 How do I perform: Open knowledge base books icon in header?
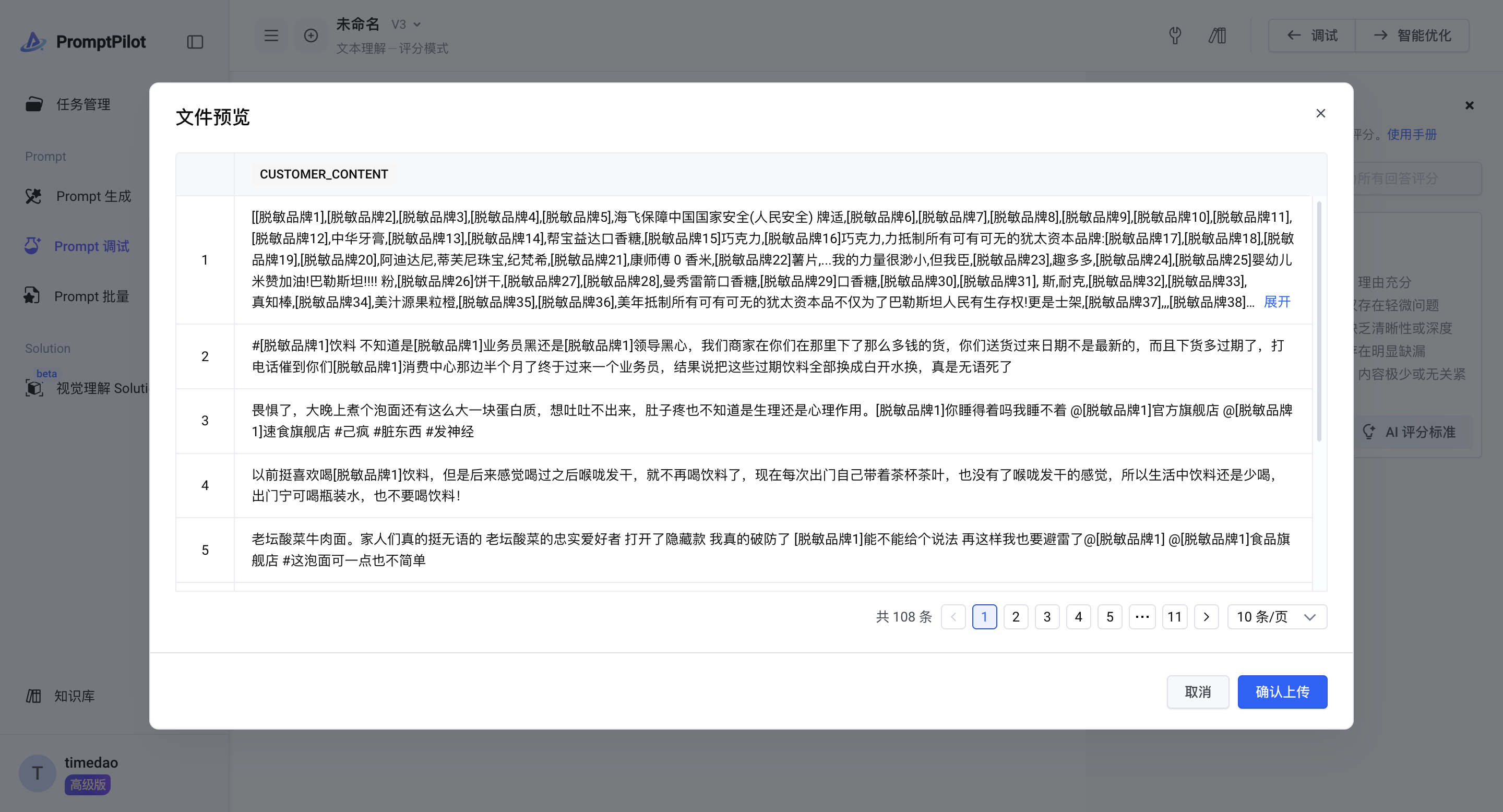coord(1217,35)
